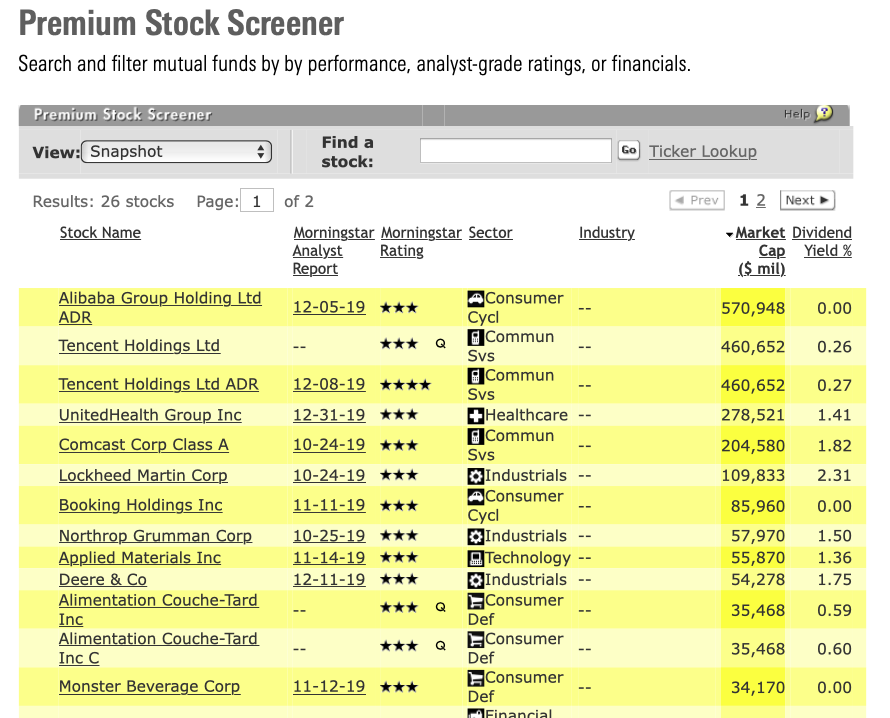Open Tencent ADR analyst report 12-08-19
890x718 pixels.
click(x=329, y=384)
